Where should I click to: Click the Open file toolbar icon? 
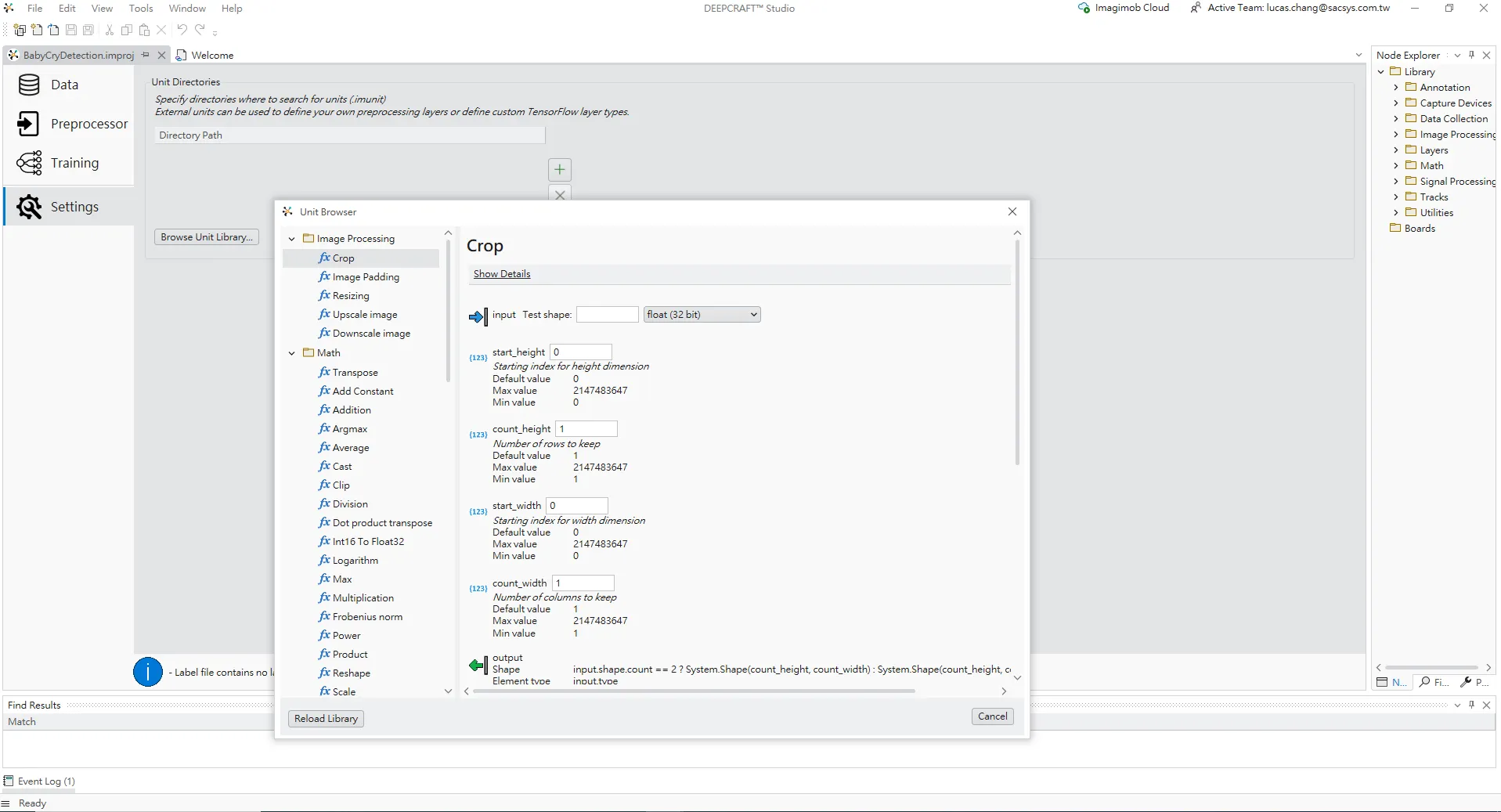pyautogui.click(x=53, y=30)
